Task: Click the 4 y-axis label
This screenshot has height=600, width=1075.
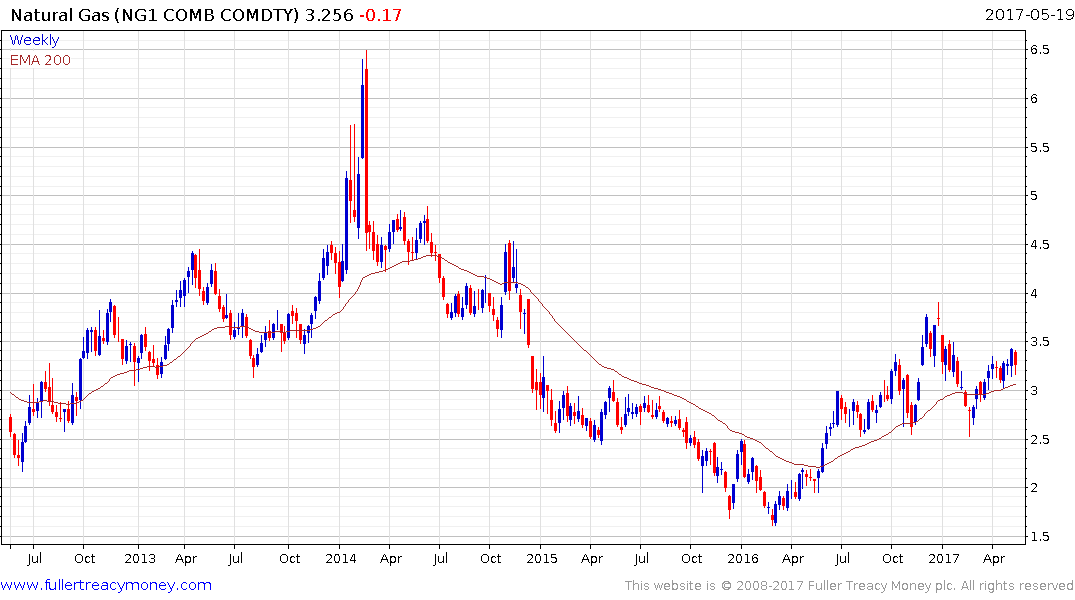Action: (x=1034, y=293)
